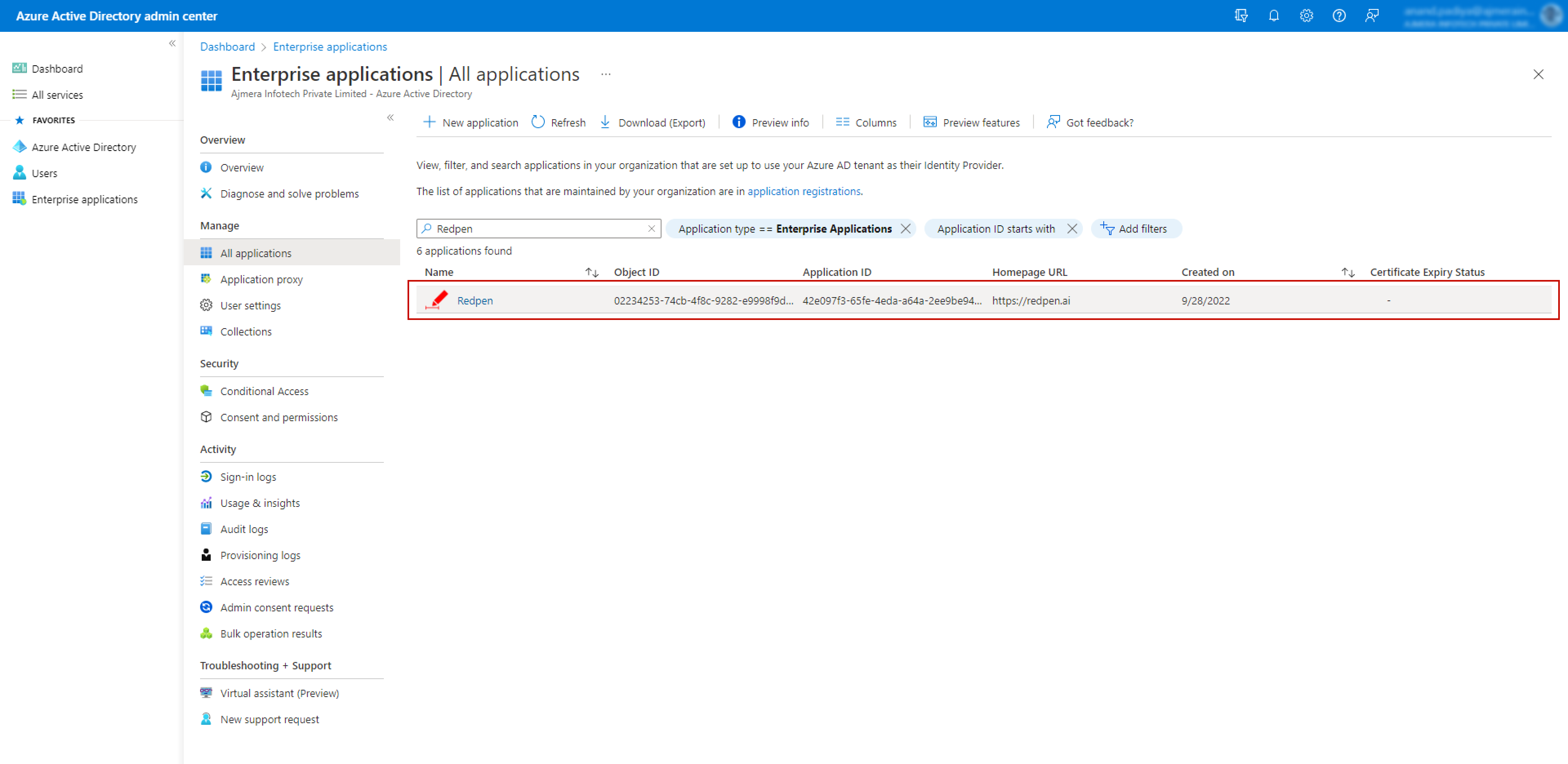Image resolution: width=1568 pixels, height=764 pixels.
Task: Open Users in favorites
Action: point(44,173)
